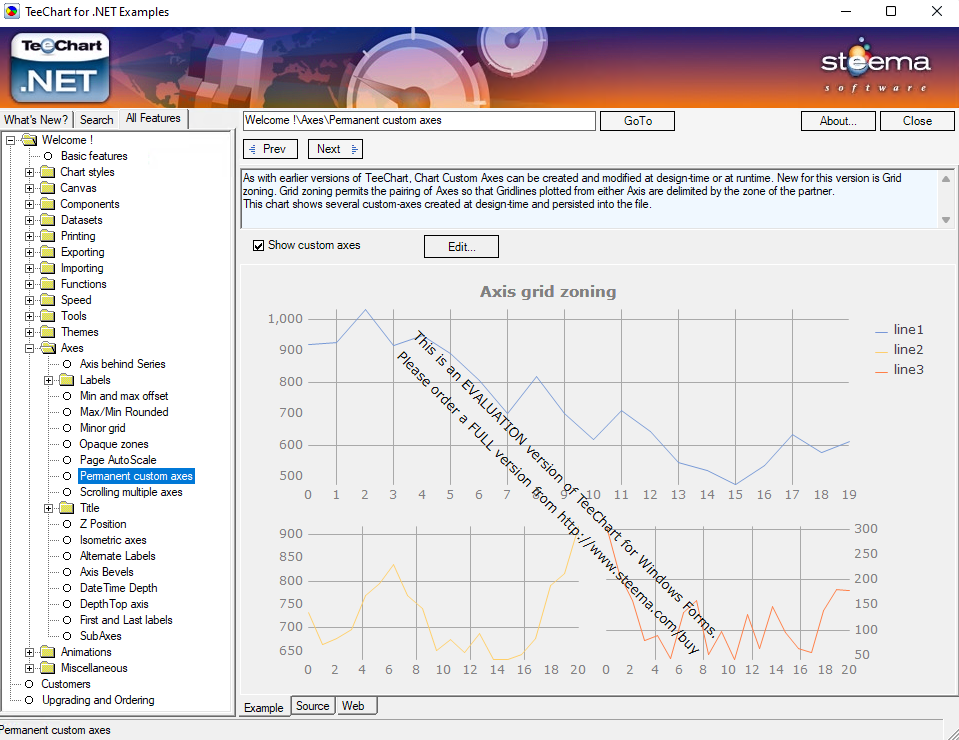This screenshot has height=740, width=959.
Task: Click the Functions folder icon
Action: pos(48,284)
